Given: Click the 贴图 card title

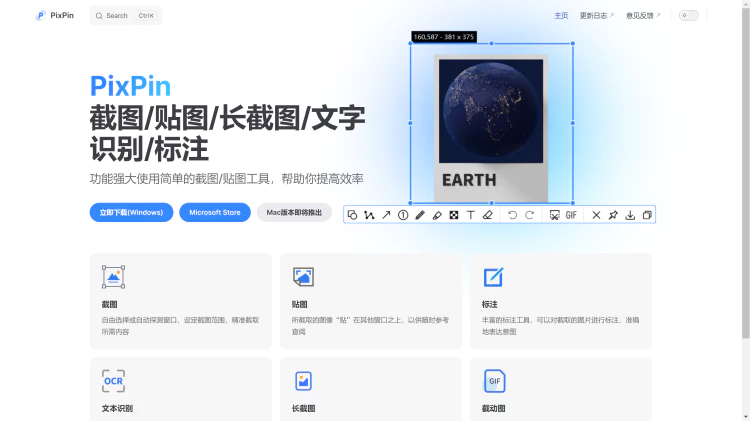Looking at the screenshot, I should [299, 304].
